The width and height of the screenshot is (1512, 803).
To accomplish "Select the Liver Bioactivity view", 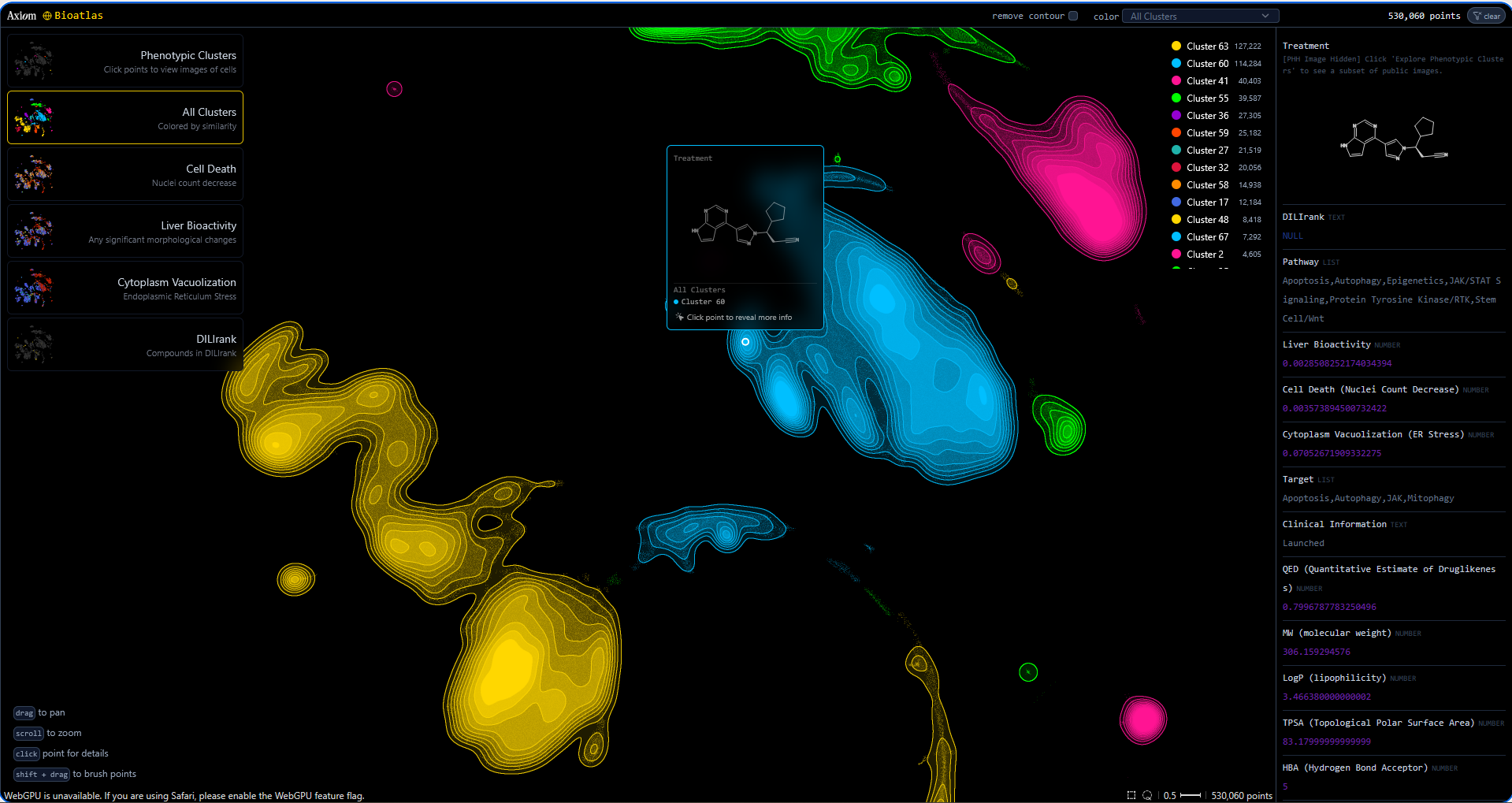I will click(x=125, y=231).
